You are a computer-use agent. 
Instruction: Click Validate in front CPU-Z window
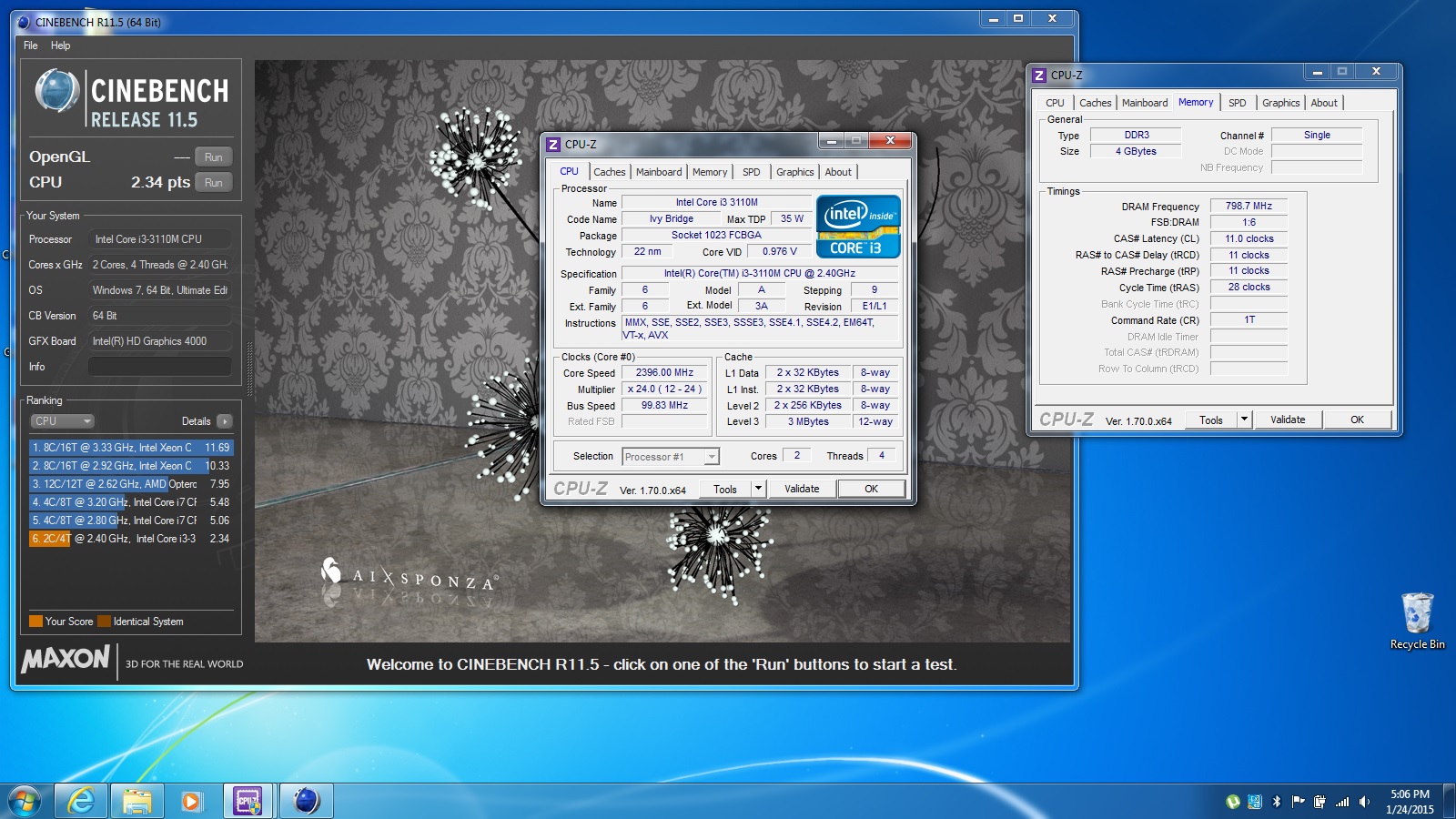(x=802, y=489)
